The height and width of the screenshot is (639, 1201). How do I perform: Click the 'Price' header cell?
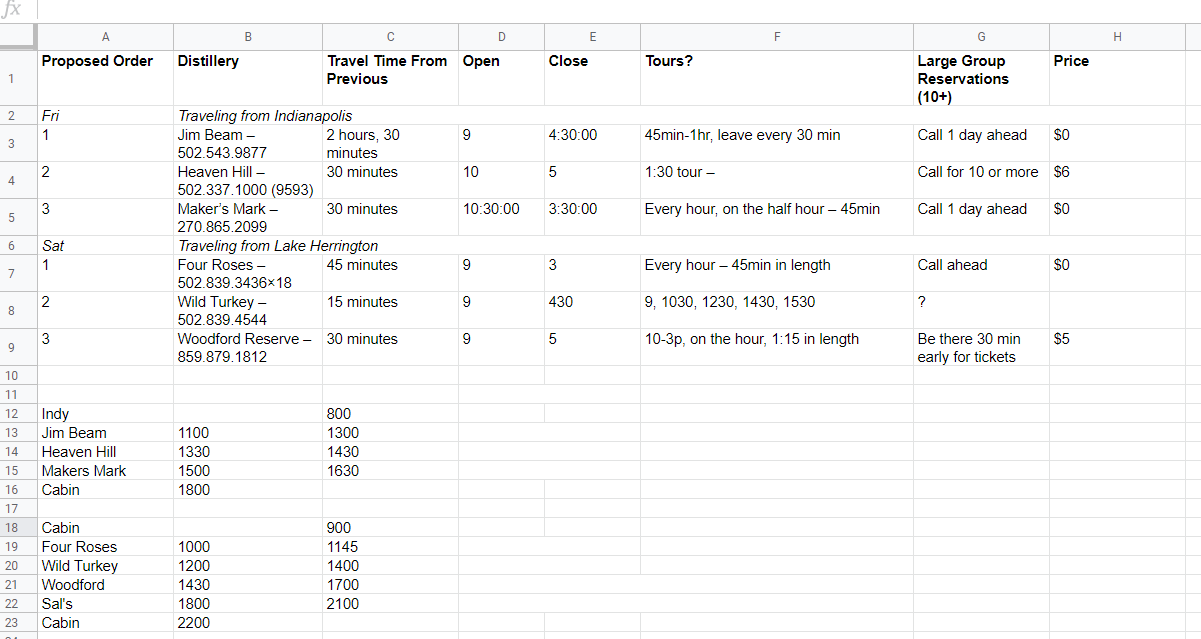pyautogui.click(x=1118, y=78)
